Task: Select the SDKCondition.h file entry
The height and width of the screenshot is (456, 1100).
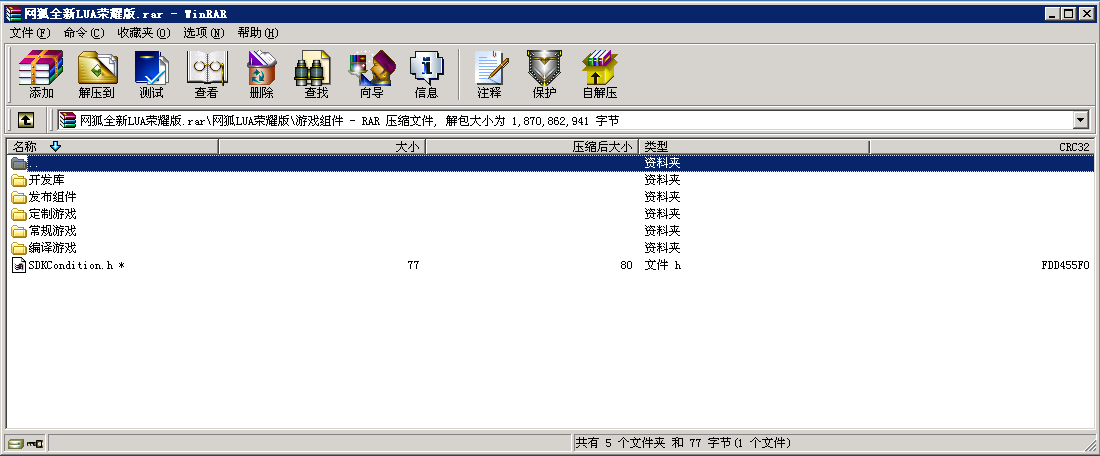Action: 69,265
